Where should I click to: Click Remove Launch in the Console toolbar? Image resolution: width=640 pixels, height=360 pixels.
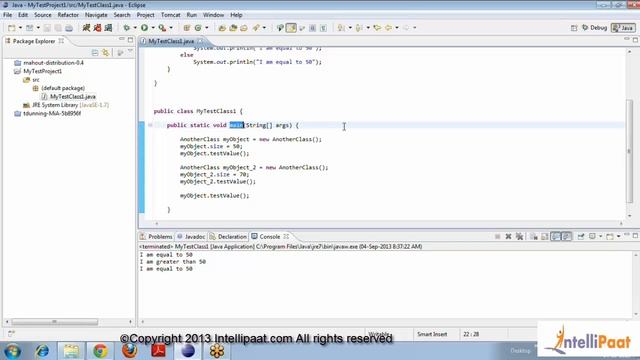508,236
